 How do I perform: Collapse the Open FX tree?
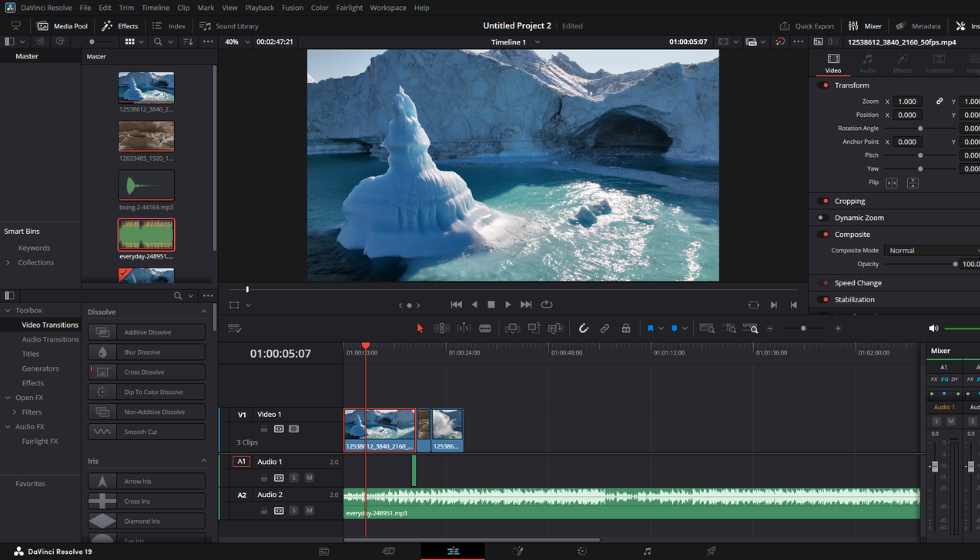(8, 398)
